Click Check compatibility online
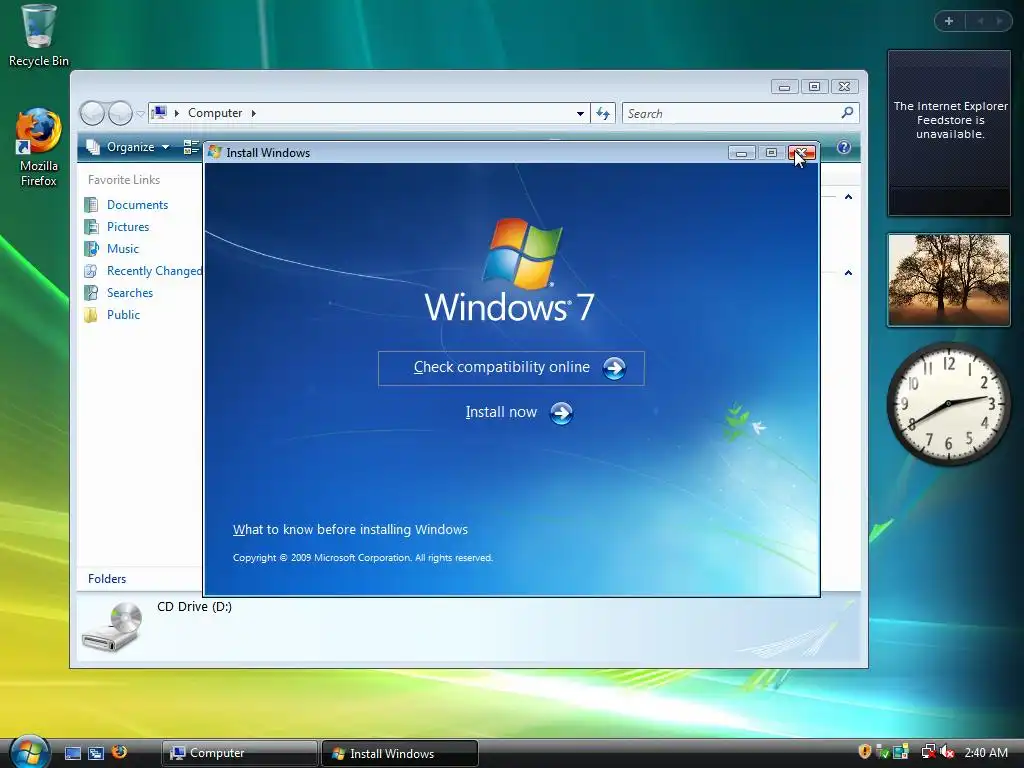Screen dimensions: 1024x768 [511, 368]
